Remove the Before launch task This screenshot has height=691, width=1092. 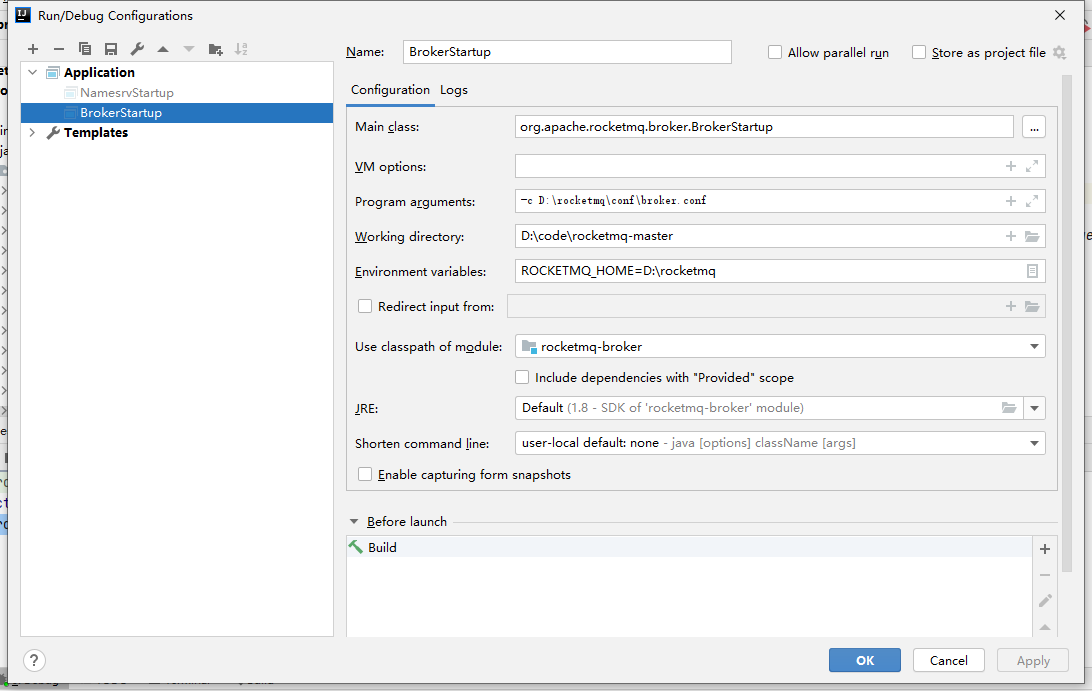(1045, 575)
